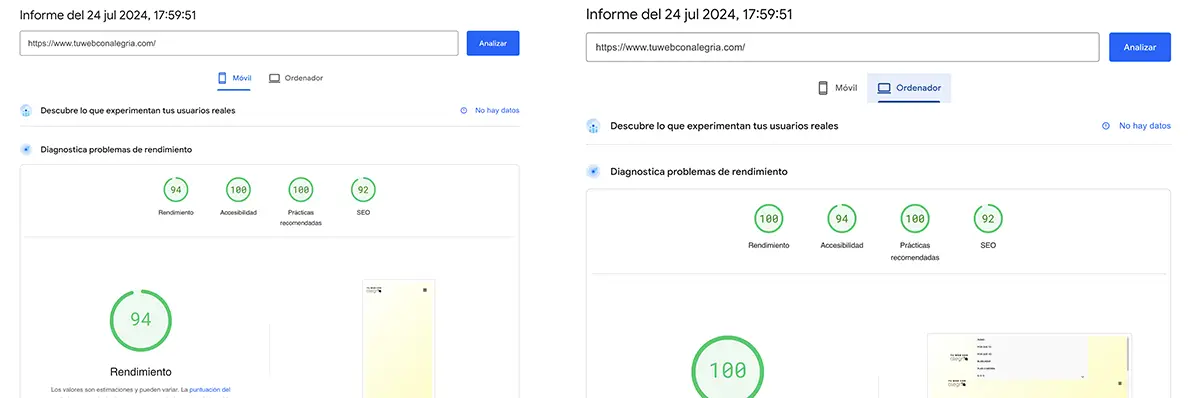Click the desktop page screenshot thumbnail

[1029, 365]
